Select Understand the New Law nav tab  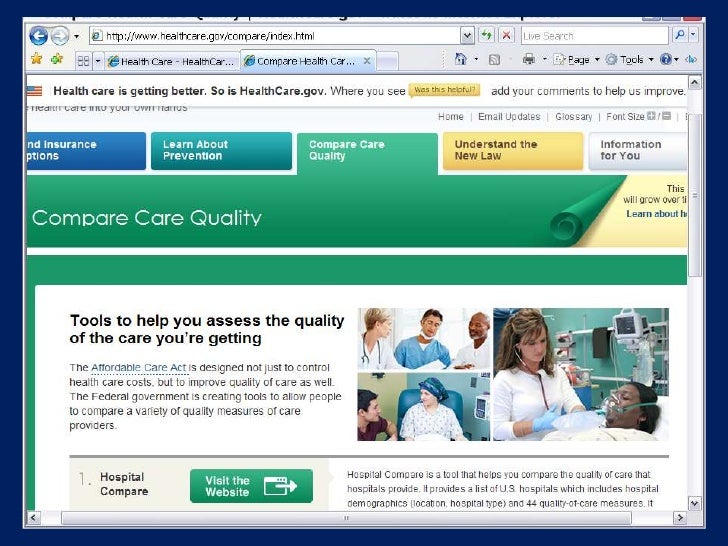click(513, 150)
